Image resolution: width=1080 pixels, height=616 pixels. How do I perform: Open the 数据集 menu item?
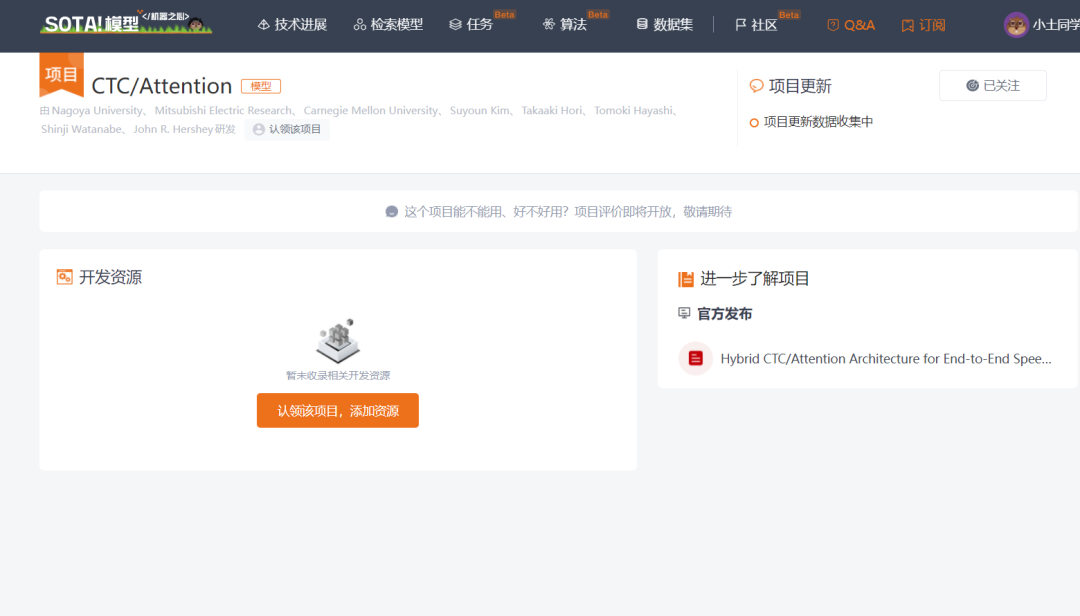tap(665, 25)
